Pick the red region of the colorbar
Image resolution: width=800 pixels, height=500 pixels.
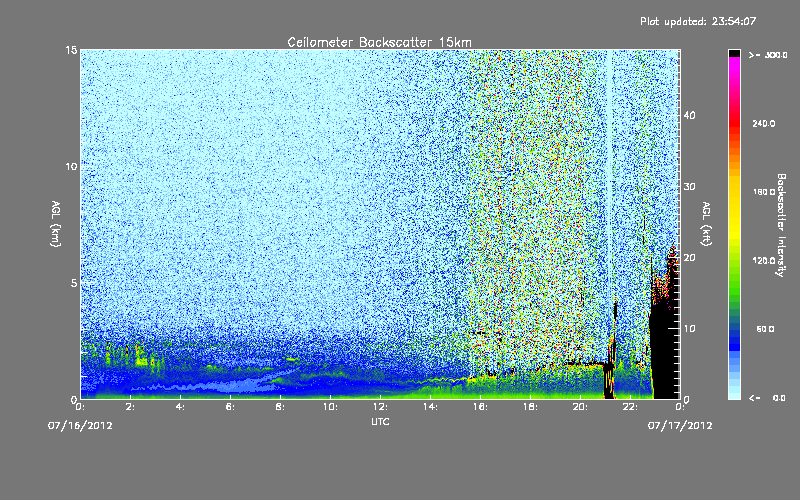734,122
